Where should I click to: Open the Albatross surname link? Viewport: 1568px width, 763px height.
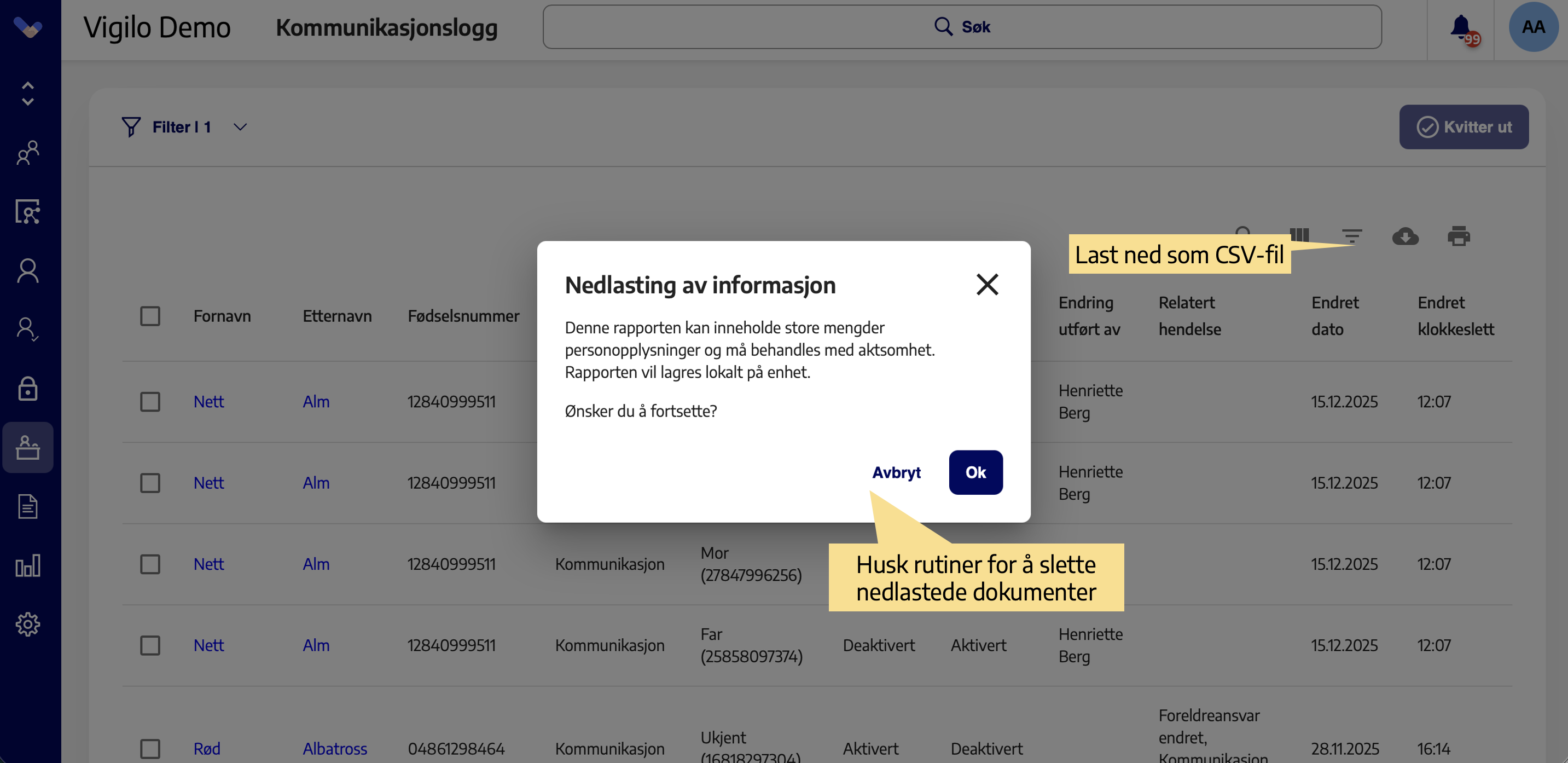(335, 749)
